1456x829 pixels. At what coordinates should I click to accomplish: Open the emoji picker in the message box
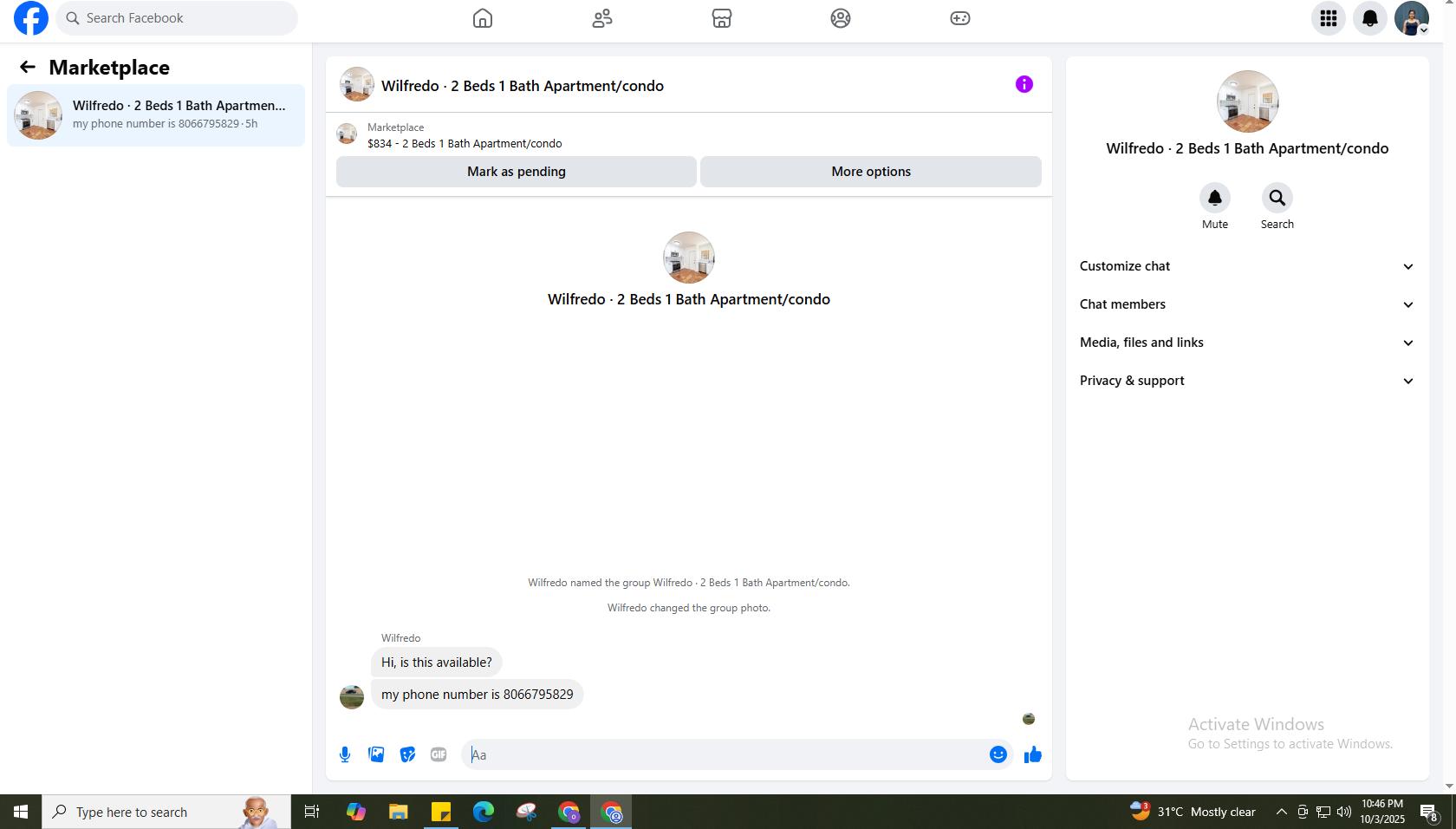coord(998,754)
